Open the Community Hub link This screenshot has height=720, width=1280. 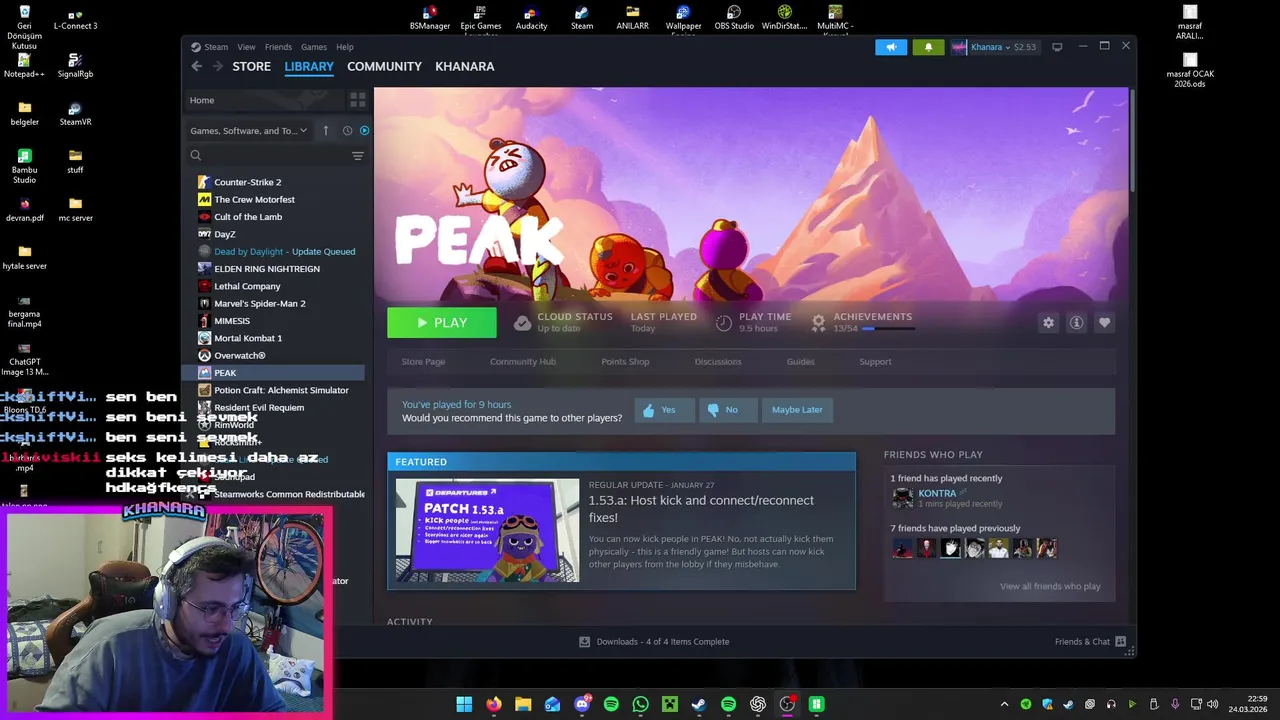[523, 362]
